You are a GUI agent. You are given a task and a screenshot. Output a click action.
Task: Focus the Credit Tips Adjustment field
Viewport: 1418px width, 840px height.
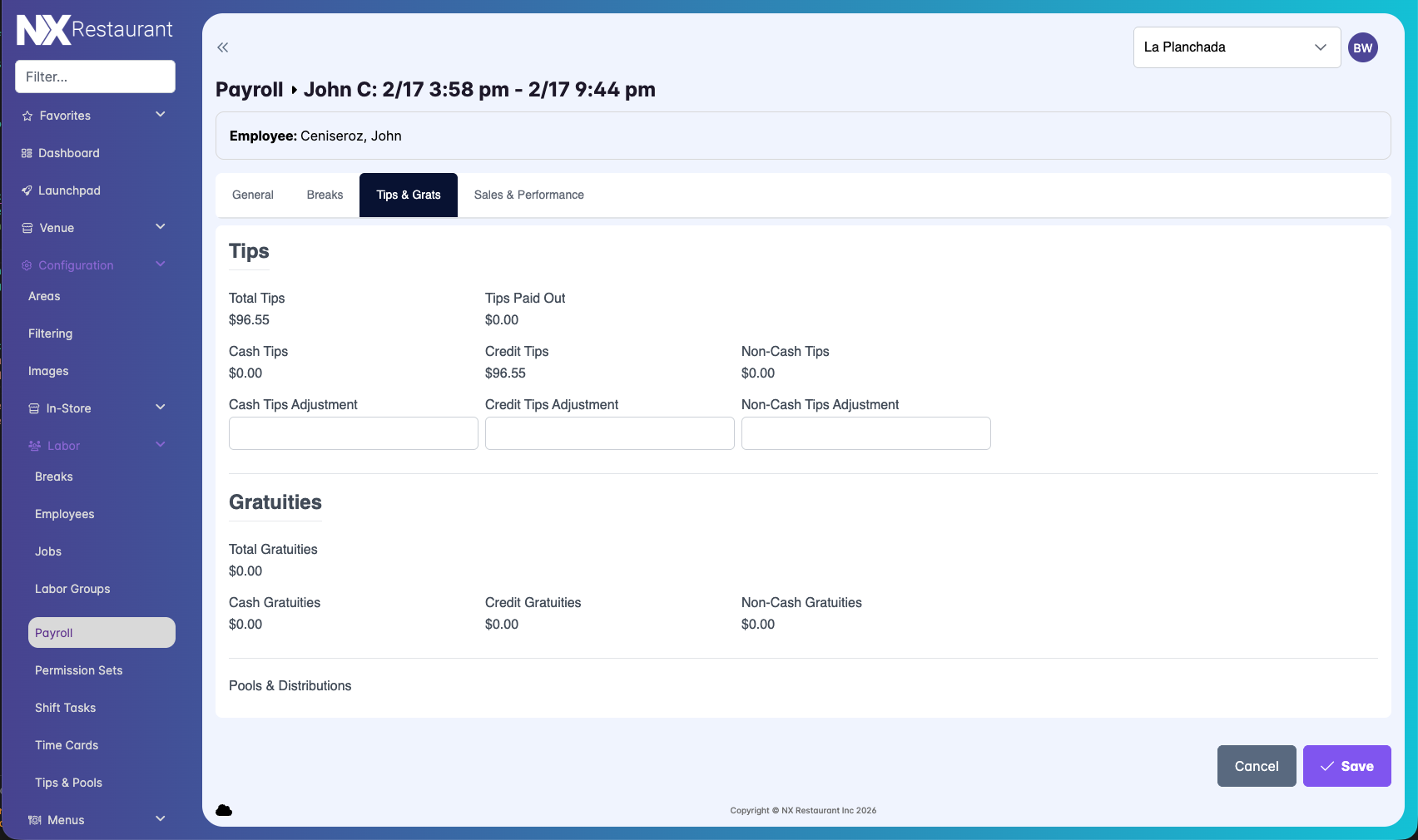point(609,433)
